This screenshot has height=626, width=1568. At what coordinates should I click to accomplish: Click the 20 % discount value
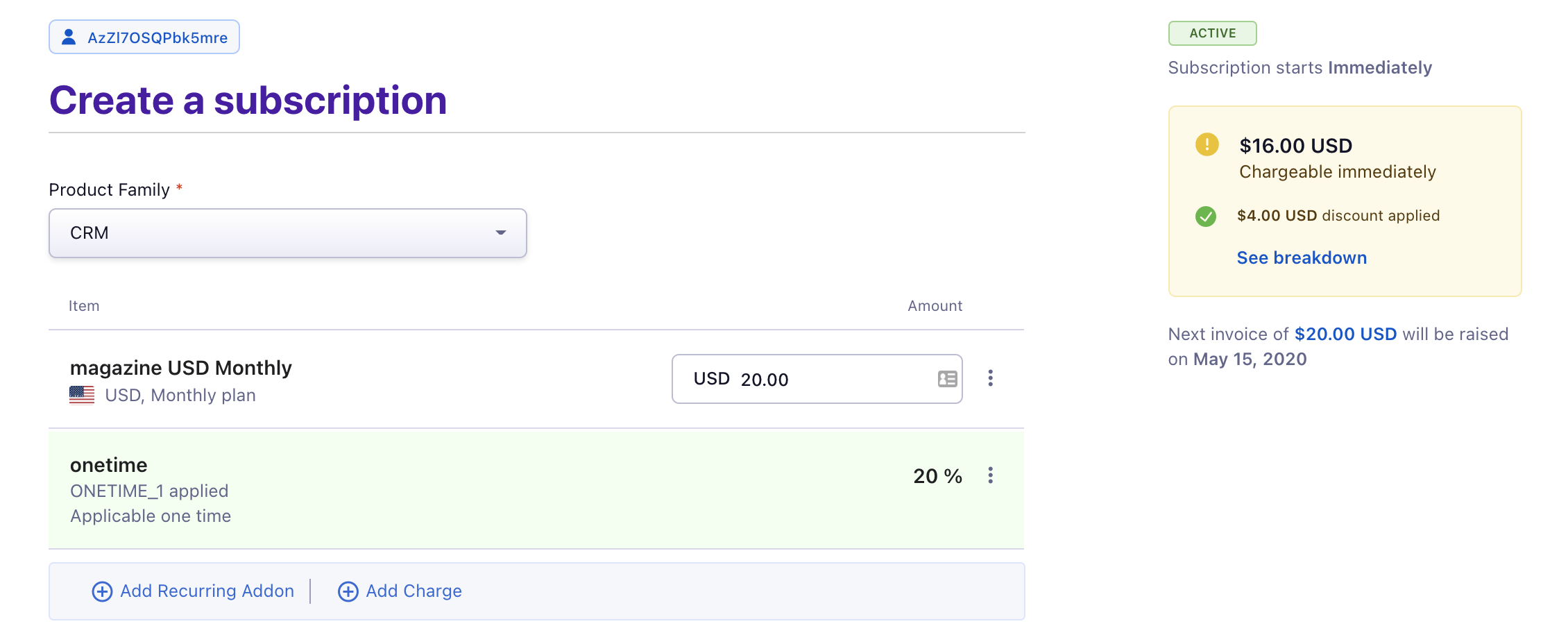coord(937,476)
